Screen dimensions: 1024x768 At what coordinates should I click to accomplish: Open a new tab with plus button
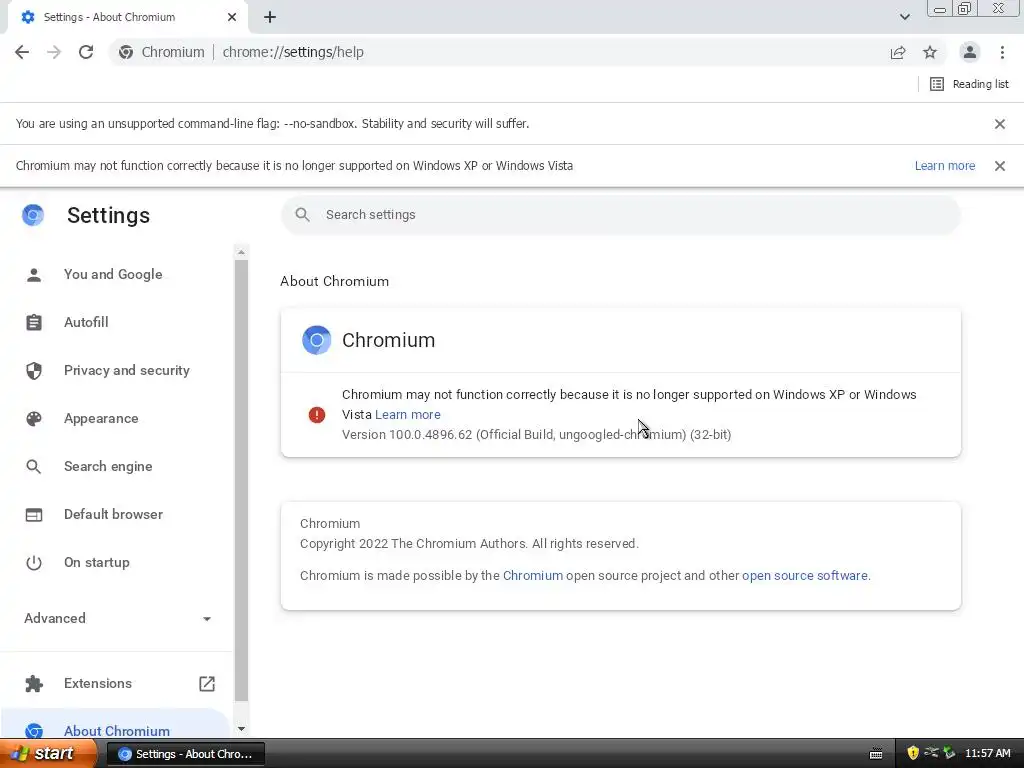tap(270, 17)
